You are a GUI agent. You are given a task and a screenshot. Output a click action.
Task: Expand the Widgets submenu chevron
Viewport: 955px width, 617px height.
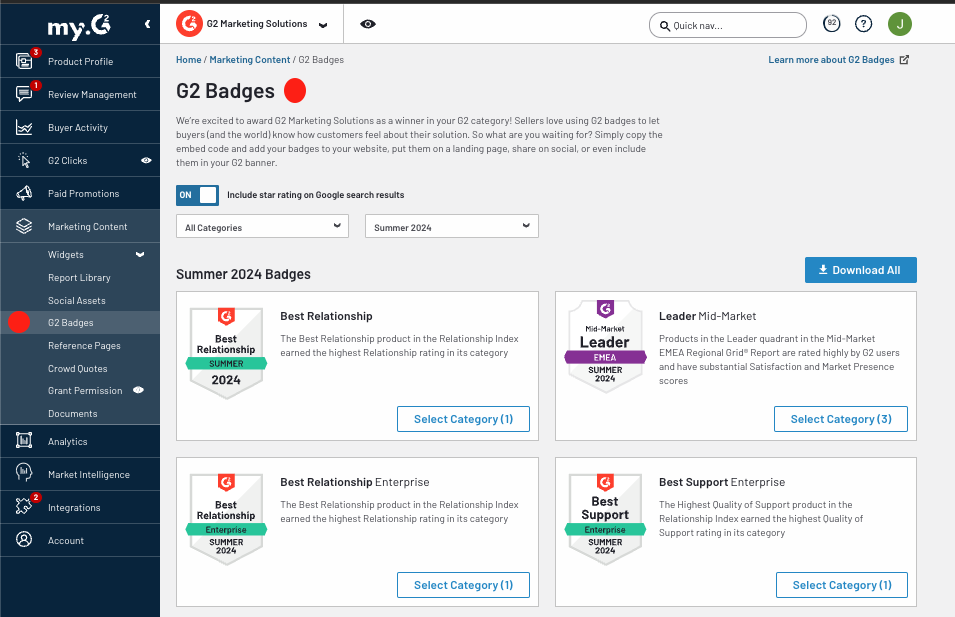[140, 255]
